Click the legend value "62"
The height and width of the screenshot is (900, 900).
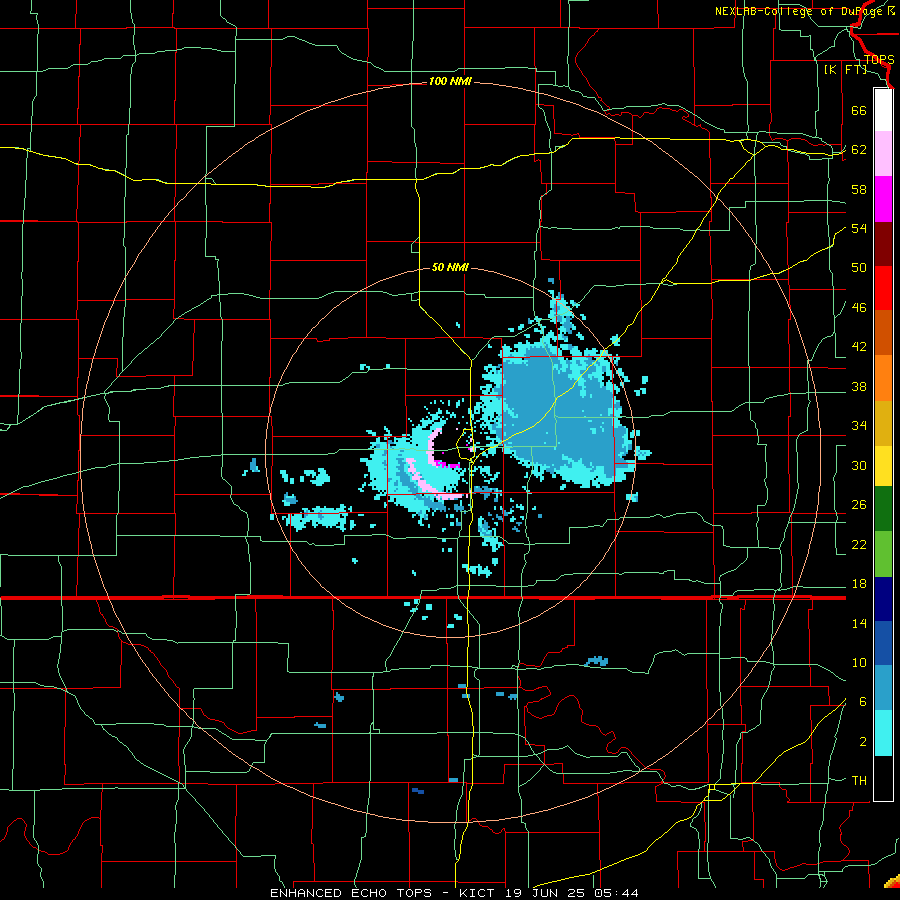859,150
